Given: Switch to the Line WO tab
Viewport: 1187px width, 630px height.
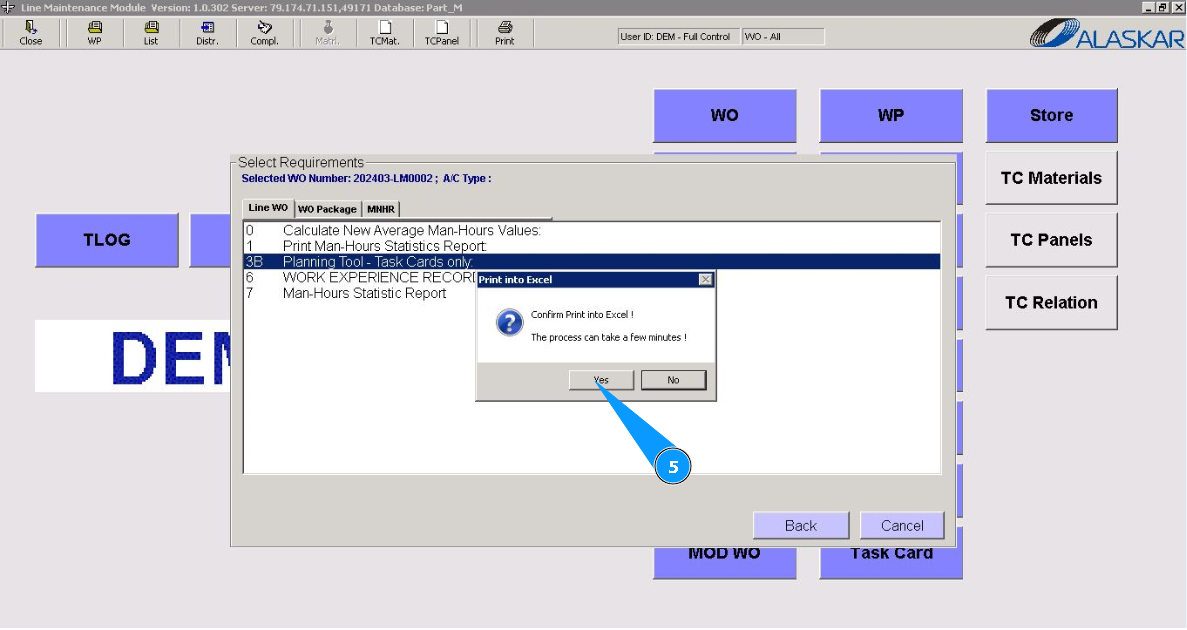Looking at the screenshot, I should pos(268,207).
